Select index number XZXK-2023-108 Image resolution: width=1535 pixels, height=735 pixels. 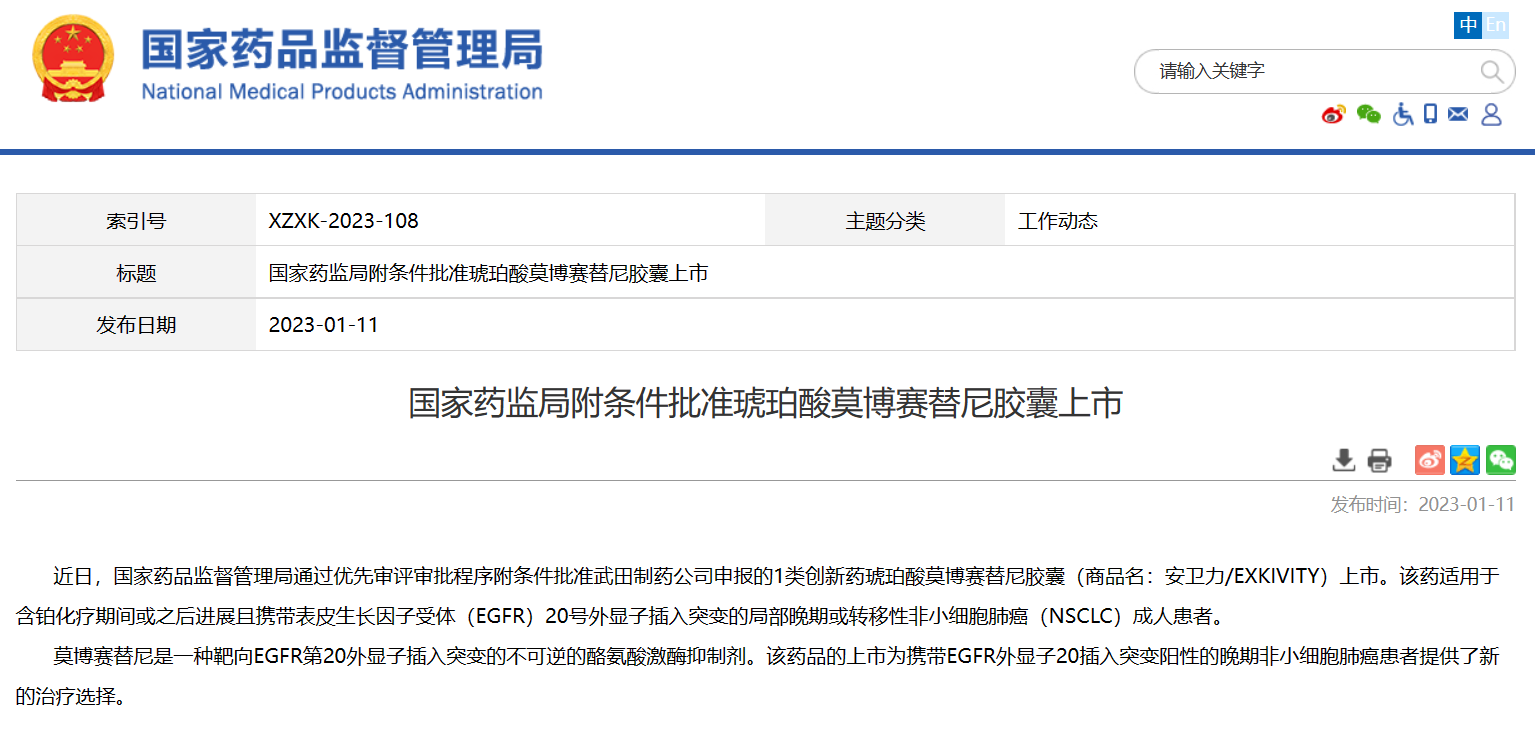pos(343,221)
